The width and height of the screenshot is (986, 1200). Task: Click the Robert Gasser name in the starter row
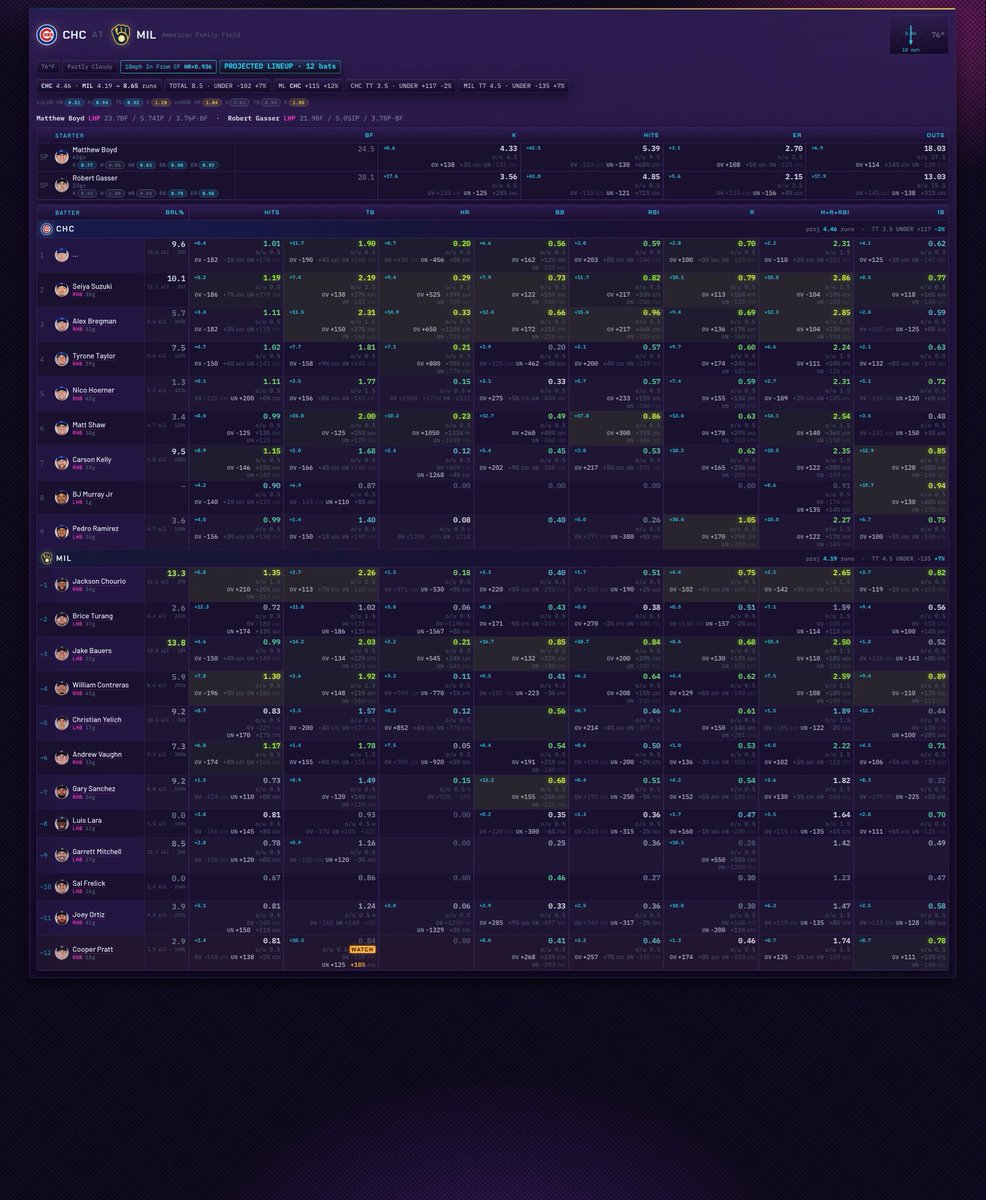pos(96,178)
